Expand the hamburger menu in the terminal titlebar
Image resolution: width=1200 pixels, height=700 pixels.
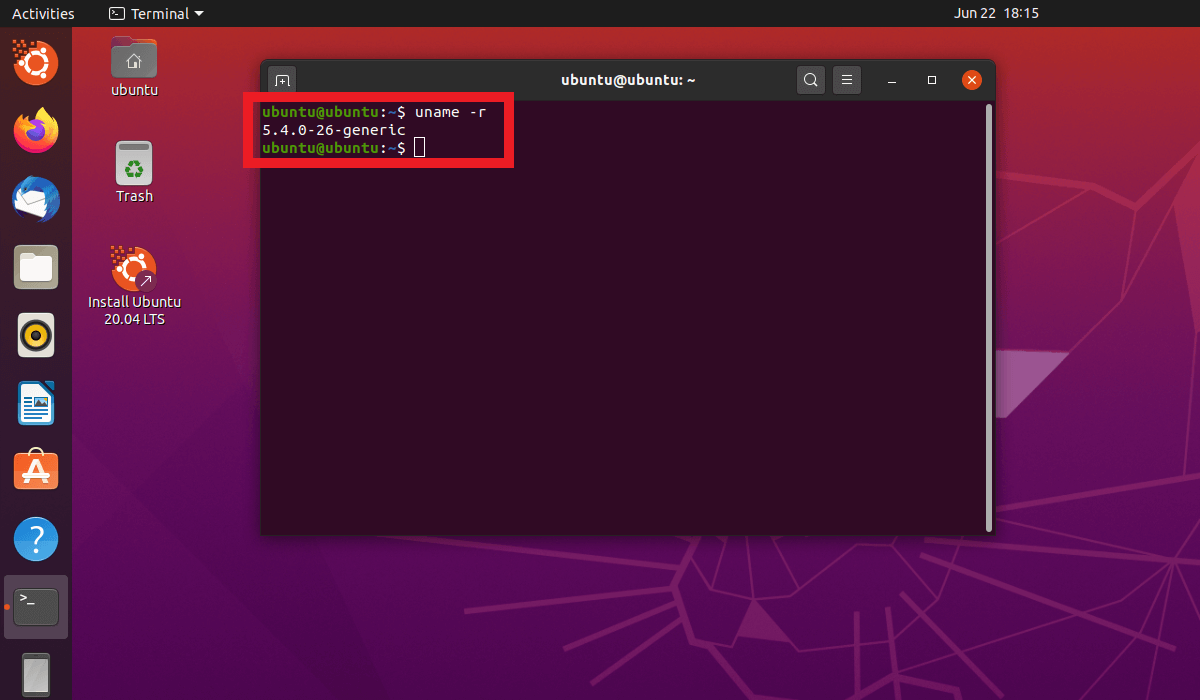(847, 79)
